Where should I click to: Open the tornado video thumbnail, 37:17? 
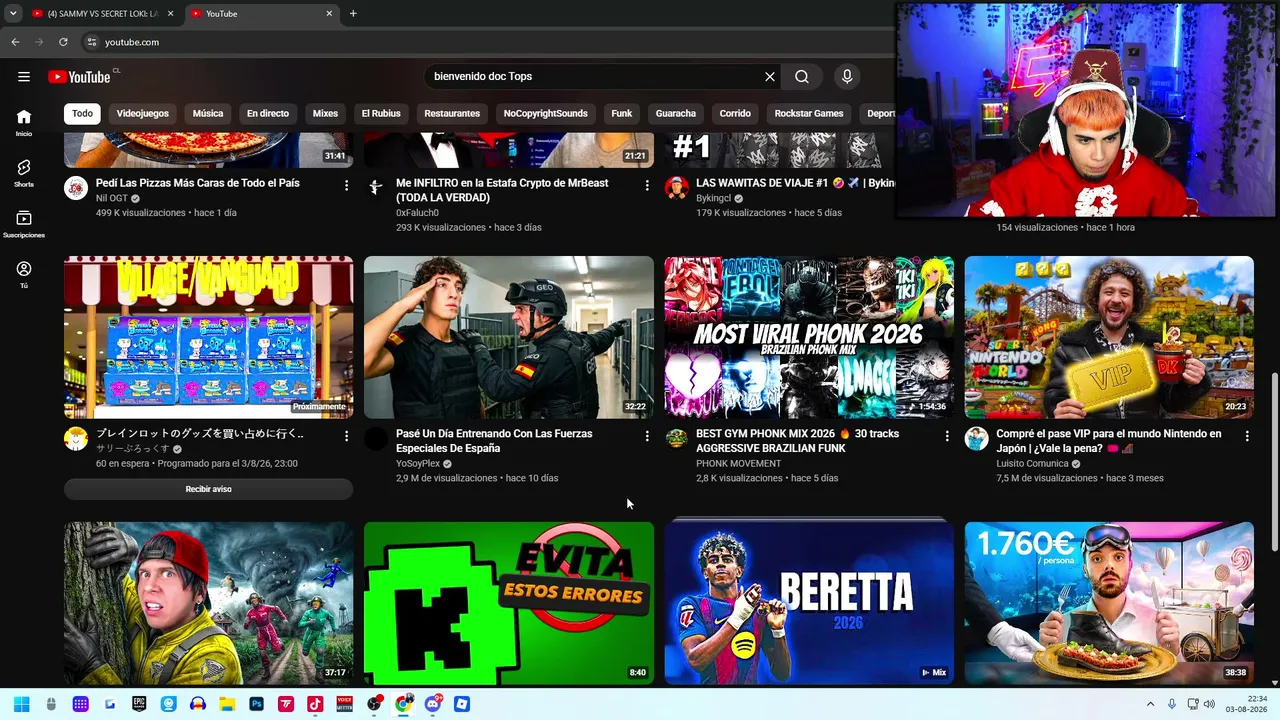click(x=208, y=603)
